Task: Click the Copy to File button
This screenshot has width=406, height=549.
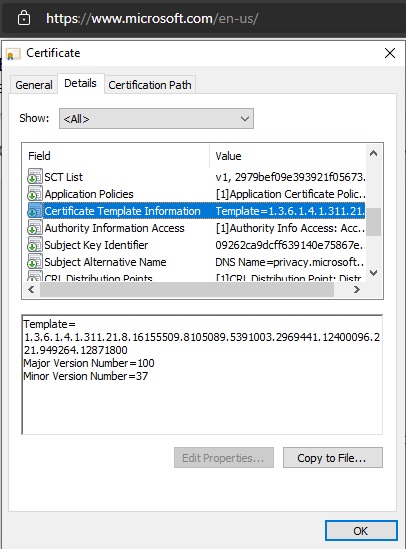Action: pyautogui.click(x=332, y=458)
